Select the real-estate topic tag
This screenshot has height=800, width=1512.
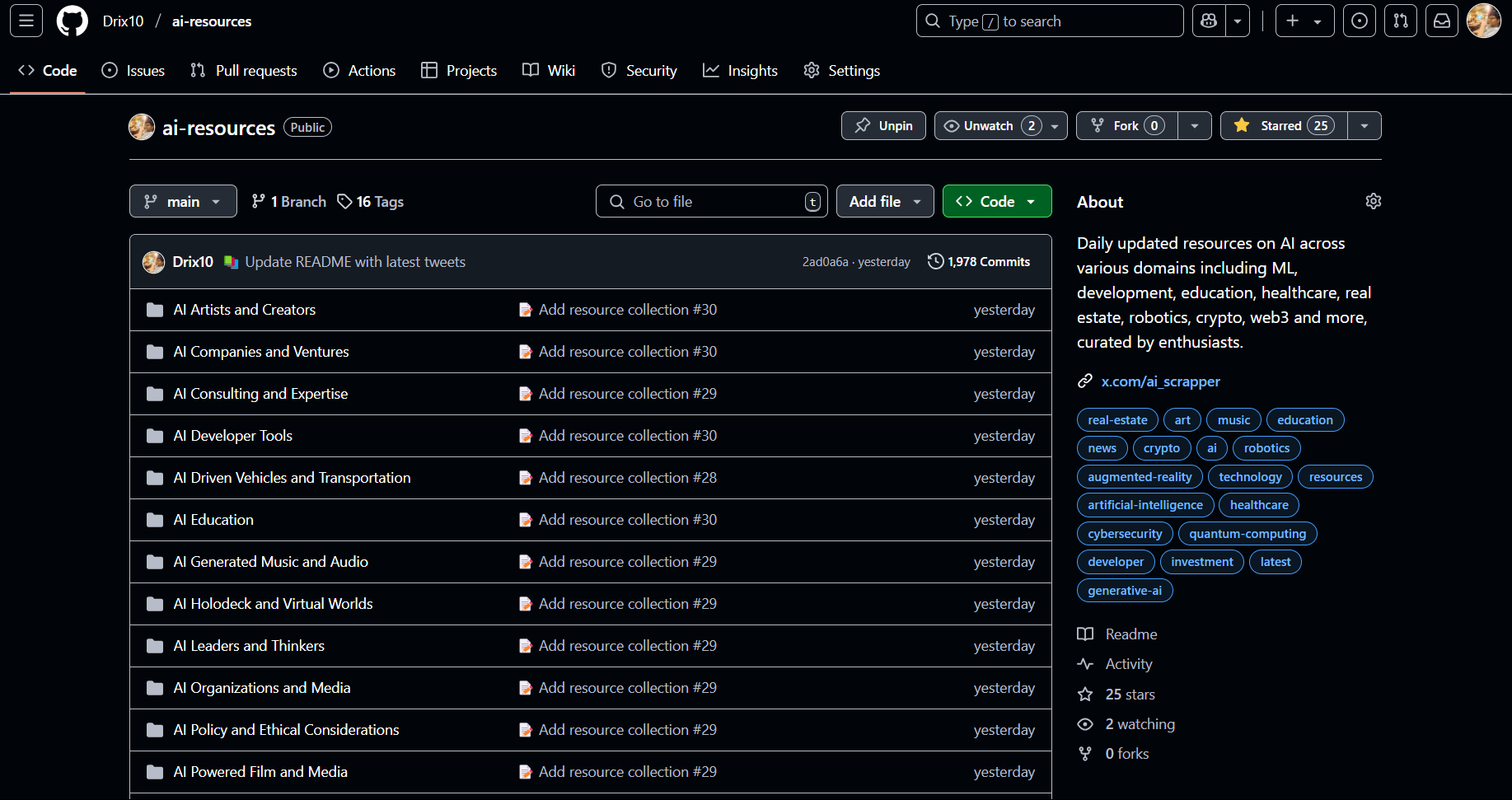(x=1117, y=420)
